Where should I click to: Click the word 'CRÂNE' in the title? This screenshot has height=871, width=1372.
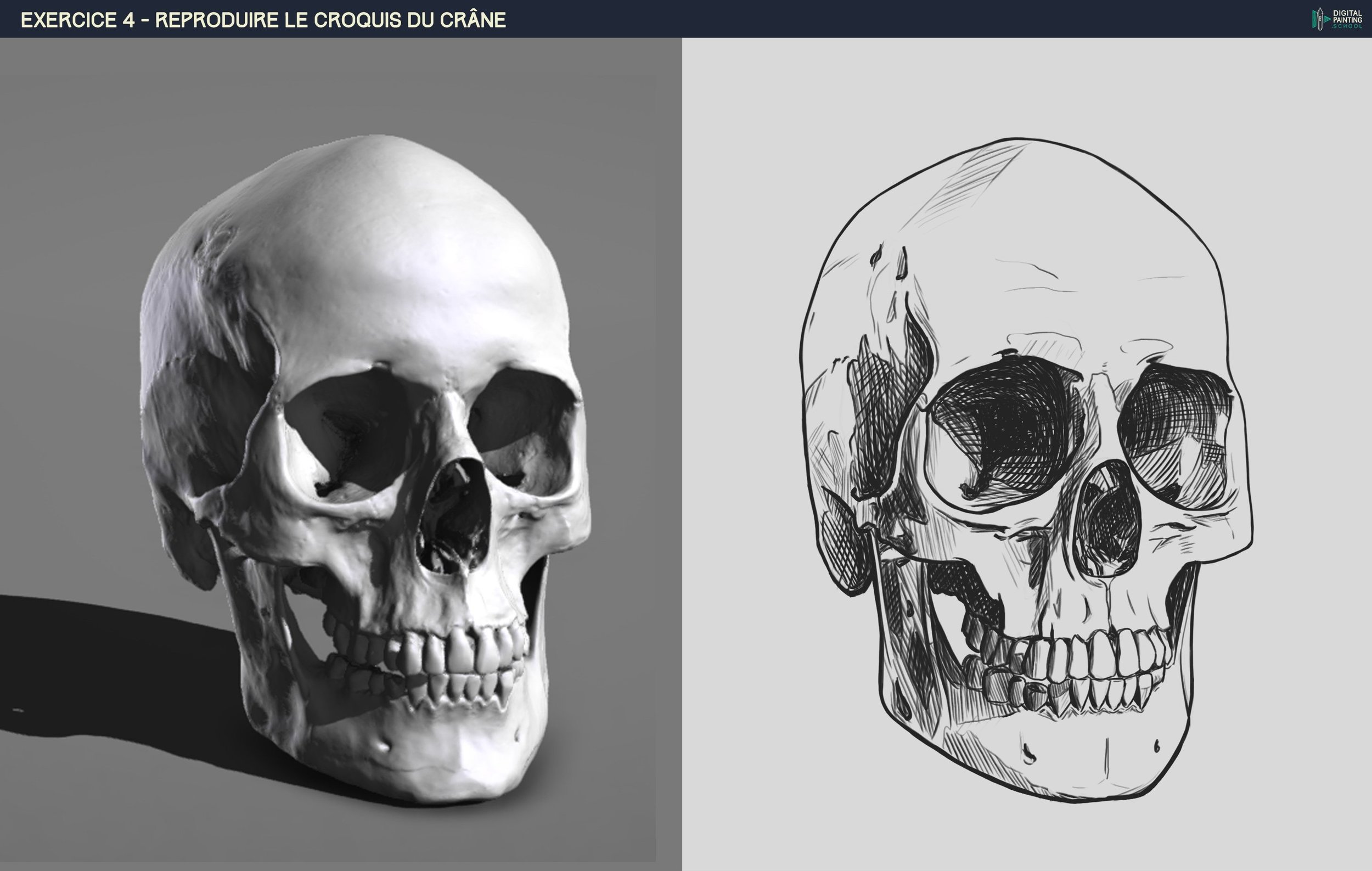click(x=473, y=20)
